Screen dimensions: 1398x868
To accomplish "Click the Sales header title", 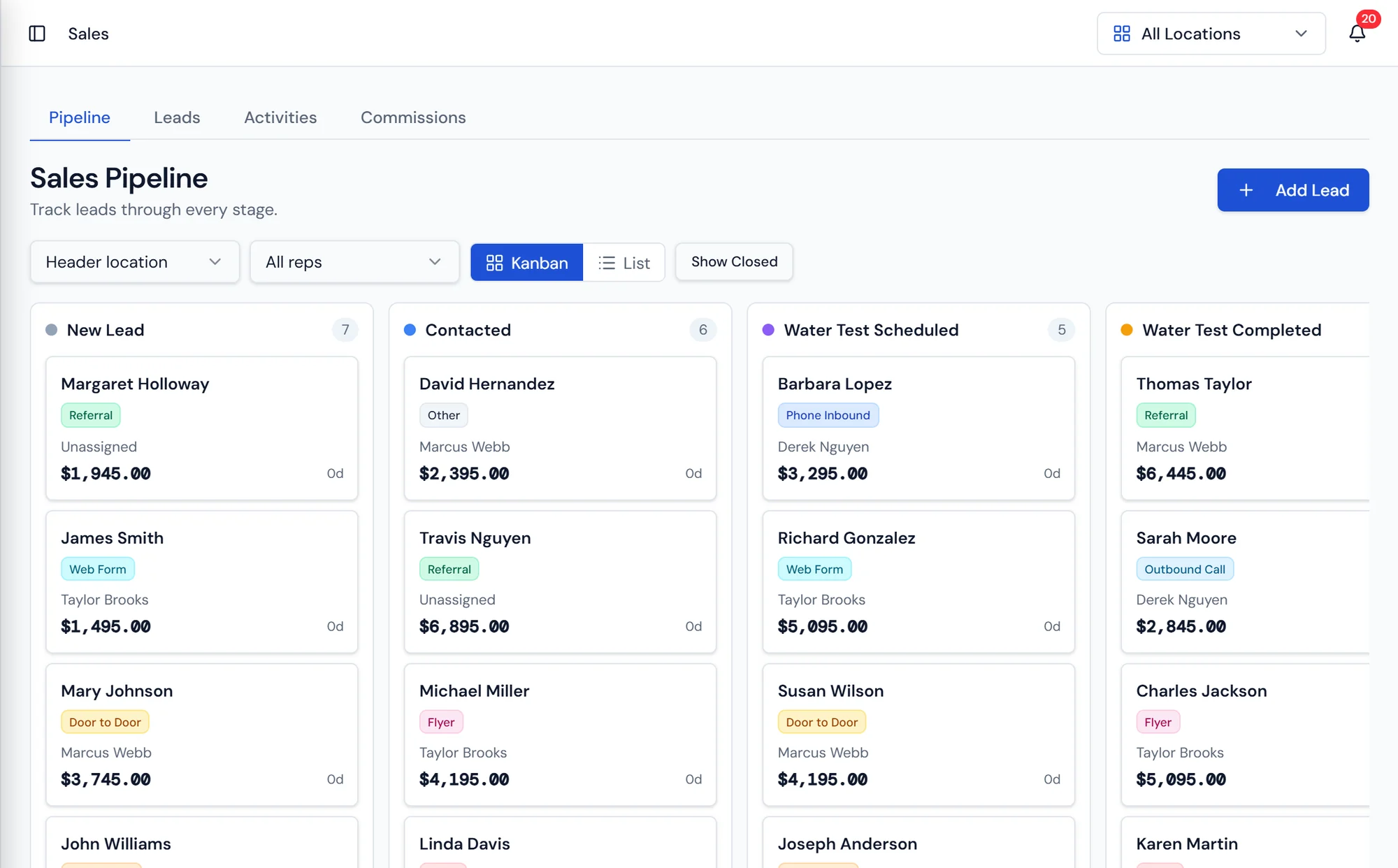I will coord(88,34).
